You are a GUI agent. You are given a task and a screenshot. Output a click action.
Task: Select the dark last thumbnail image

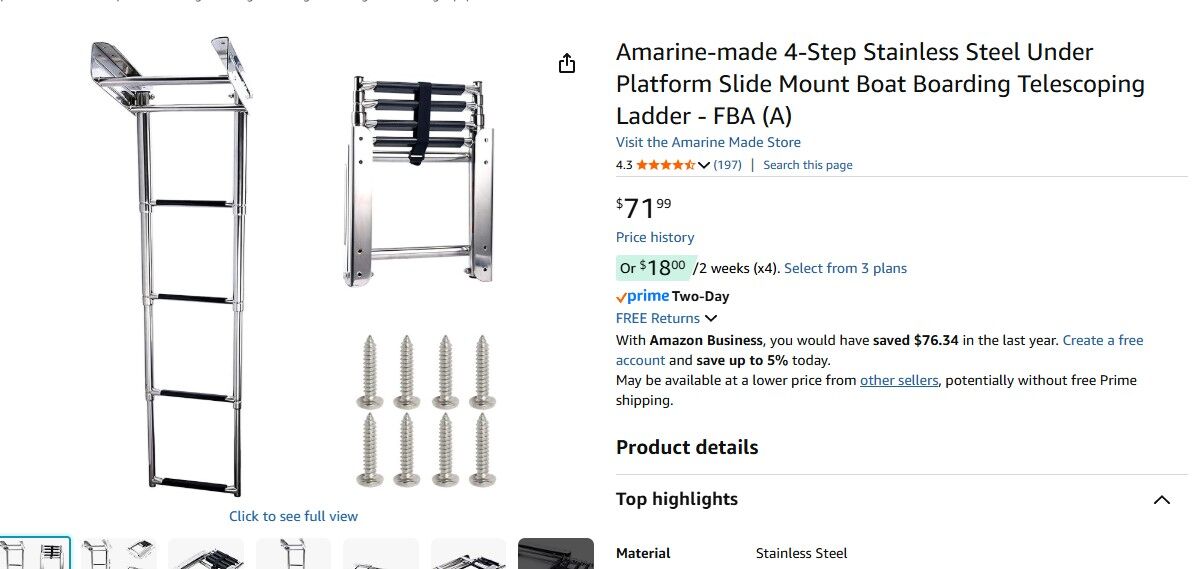pyautogui.click(x=556, y=554)
